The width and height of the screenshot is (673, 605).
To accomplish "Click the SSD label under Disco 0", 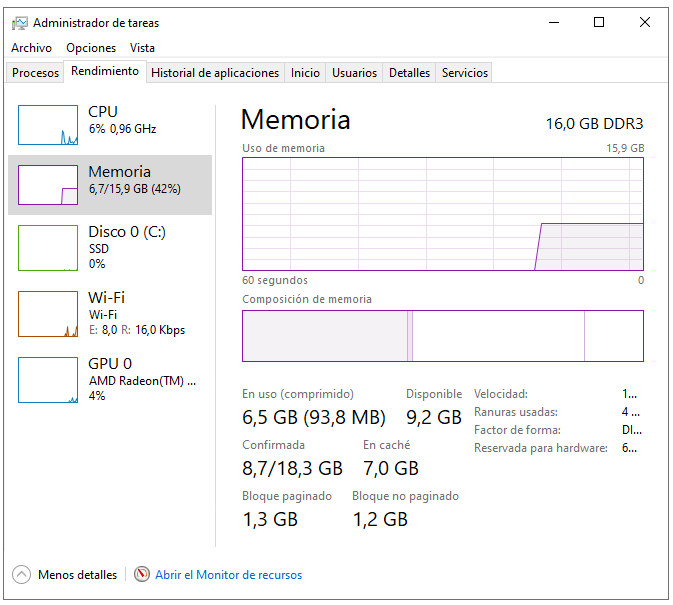I will [99, 249].
